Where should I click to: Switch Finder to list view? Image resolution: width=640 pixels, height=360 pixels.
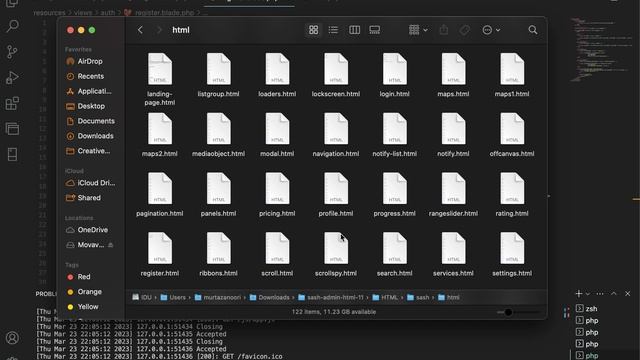coord(333,30)
